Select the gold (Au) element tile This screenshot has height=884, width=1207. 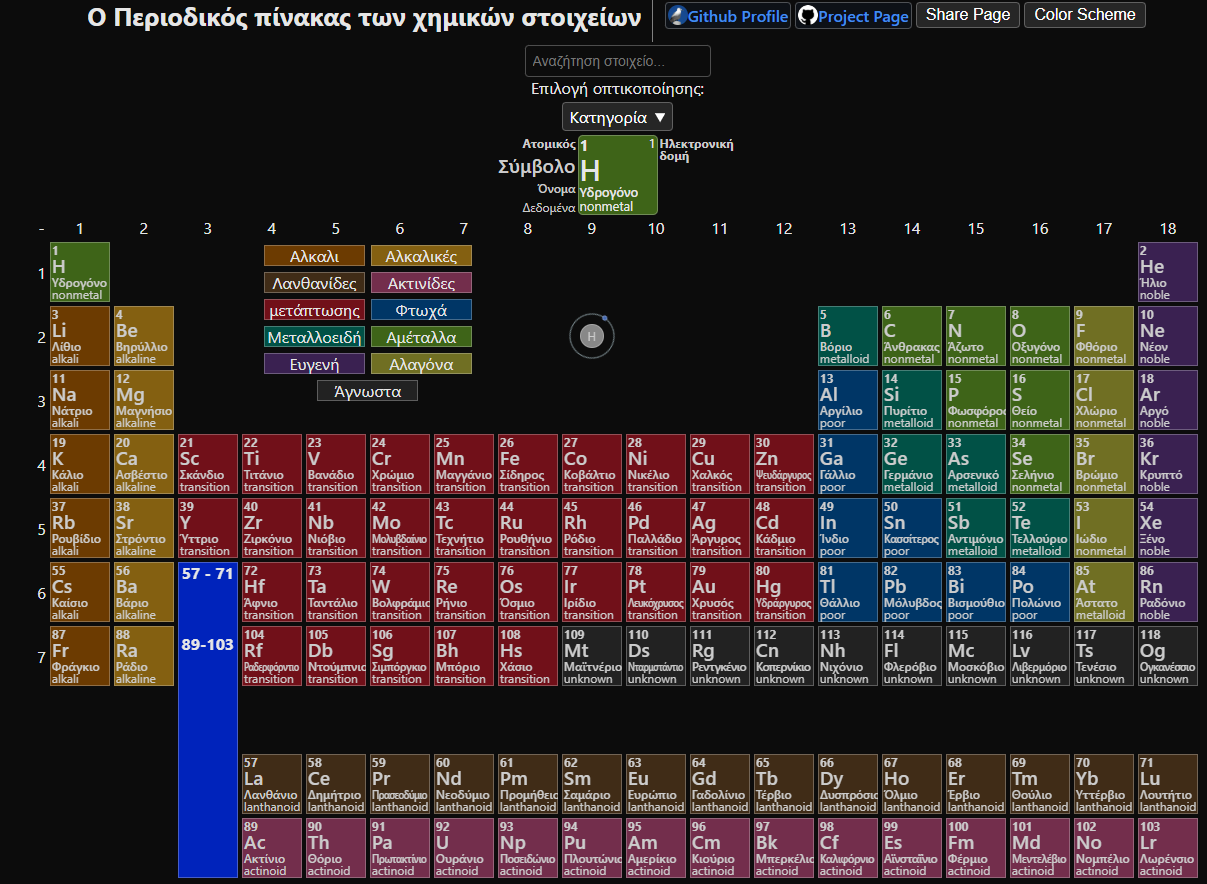[x=719, y=592]
